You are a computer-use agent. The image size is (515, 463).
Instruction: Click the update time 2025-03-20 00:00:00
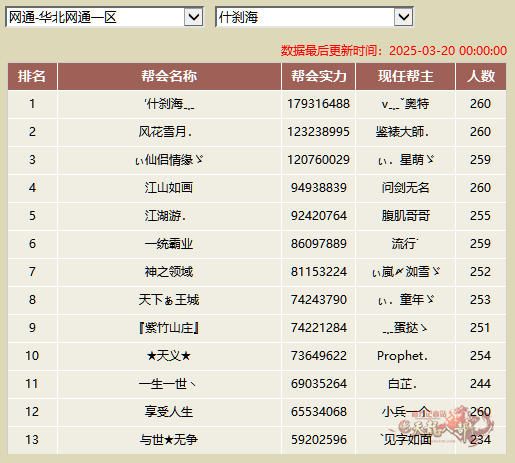448,51
